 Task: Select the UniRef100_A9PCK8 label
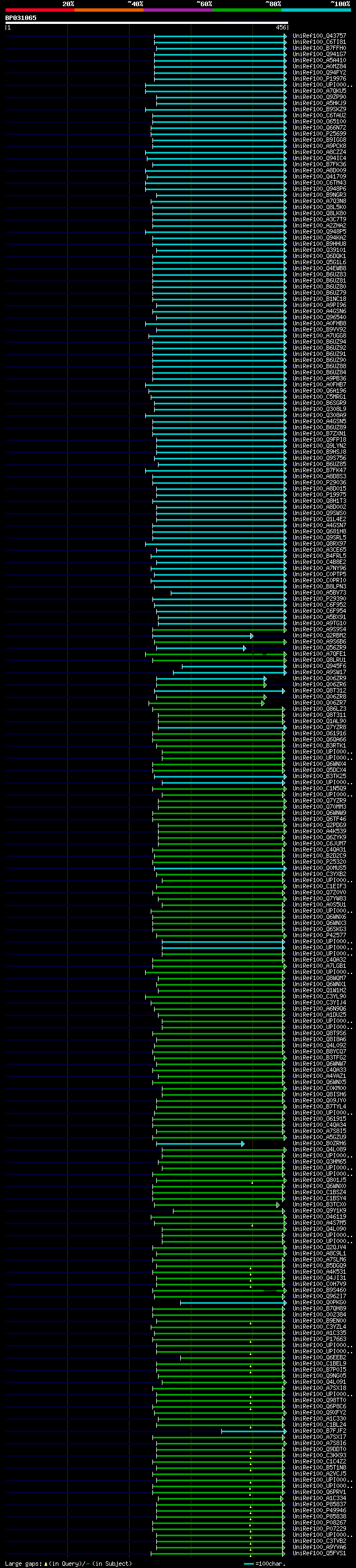click(319, 146)
